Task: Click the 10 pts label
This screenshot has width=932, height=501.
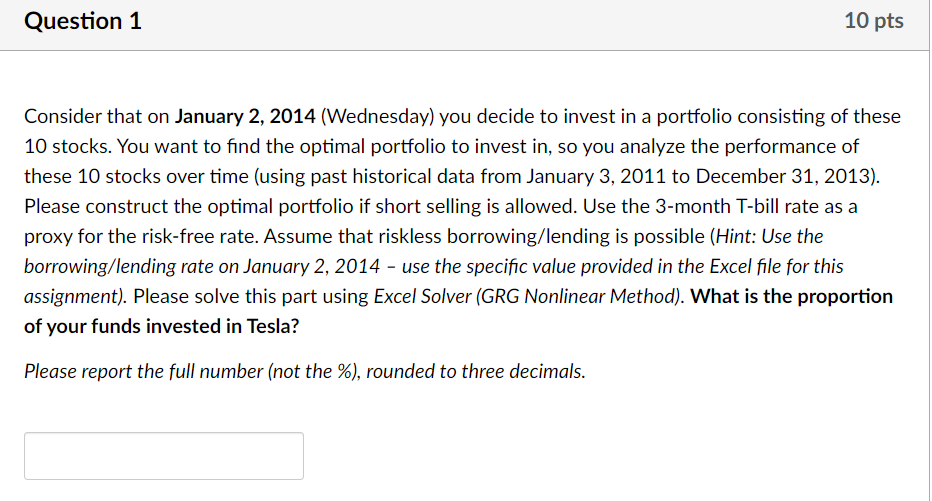Action: 873,21
